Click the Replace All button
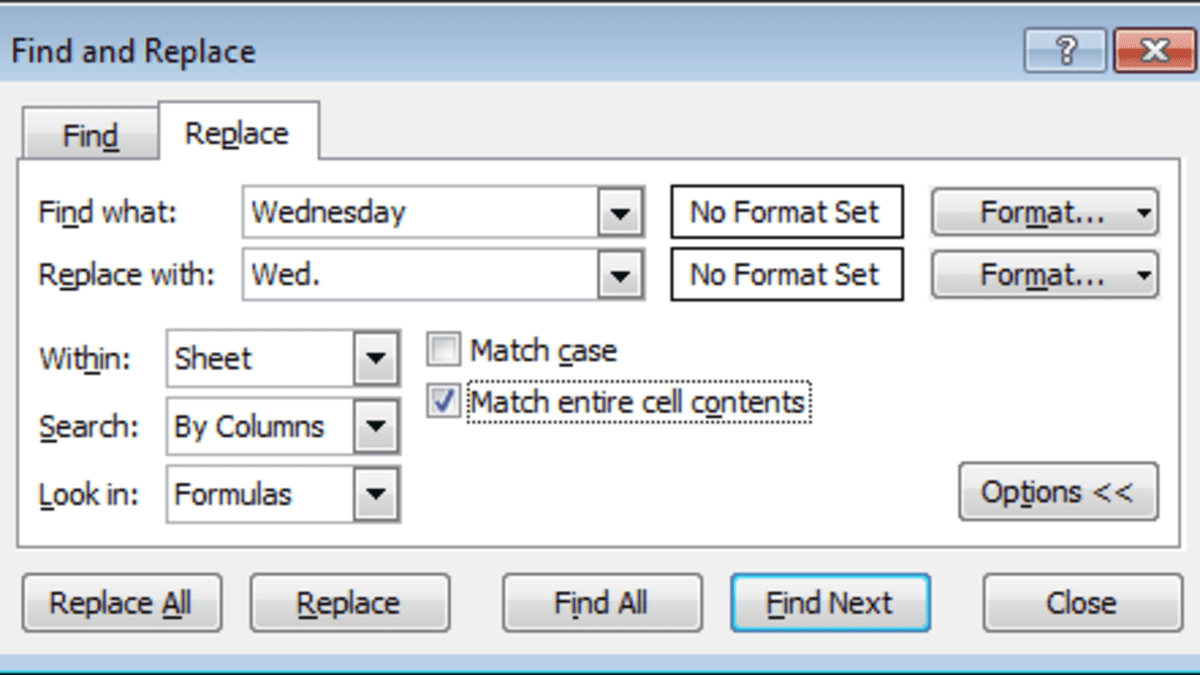The image size is (1200, 675). (x=121, y=602)
